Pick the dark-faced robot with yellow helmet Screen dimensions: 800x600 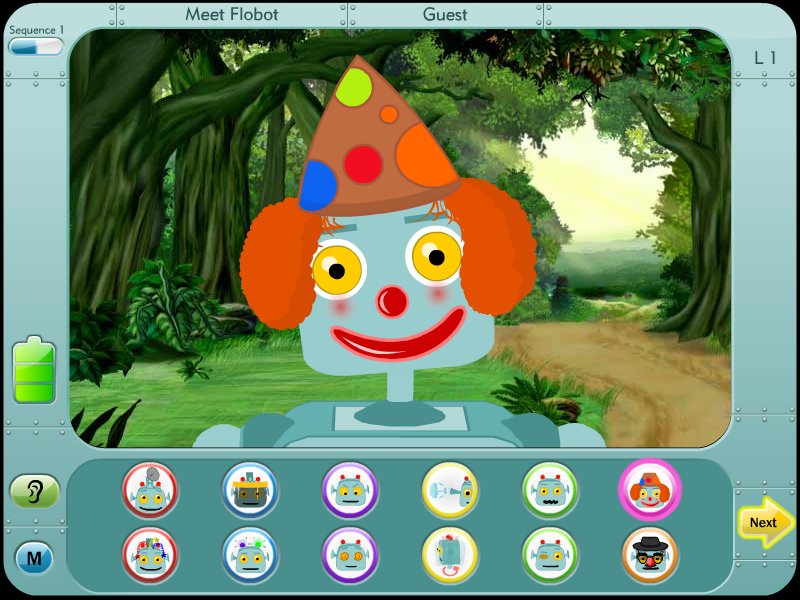point(250,490)
